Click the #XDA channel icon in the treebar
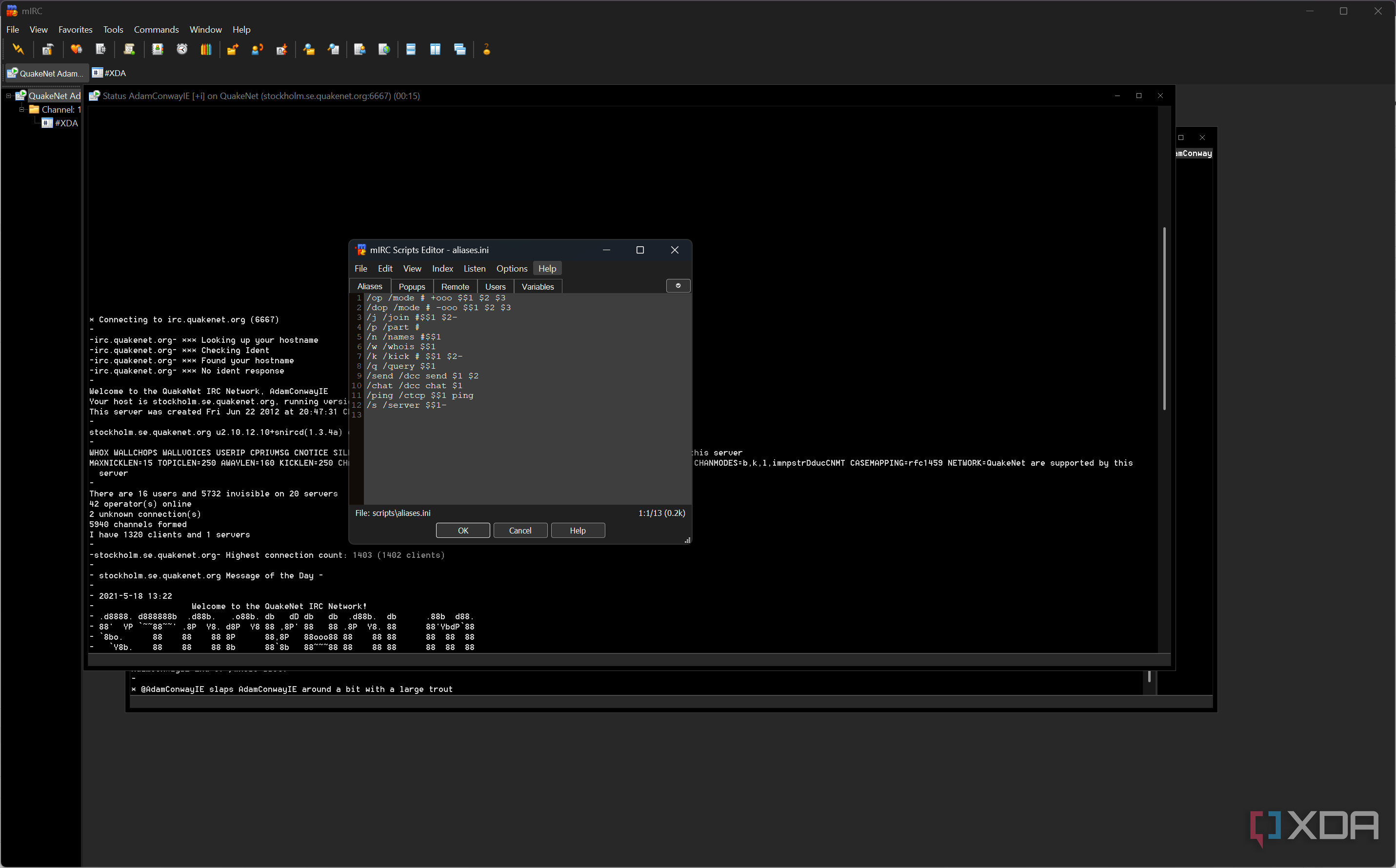 [x=47, y=123]
